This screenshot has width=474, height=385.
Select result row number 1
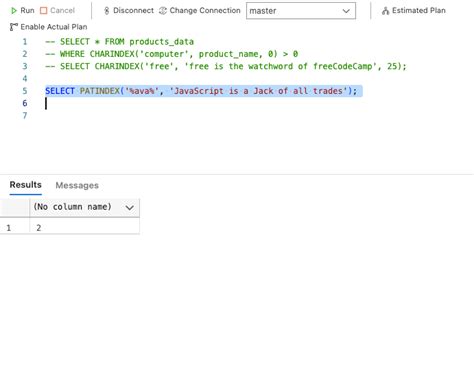9,228
